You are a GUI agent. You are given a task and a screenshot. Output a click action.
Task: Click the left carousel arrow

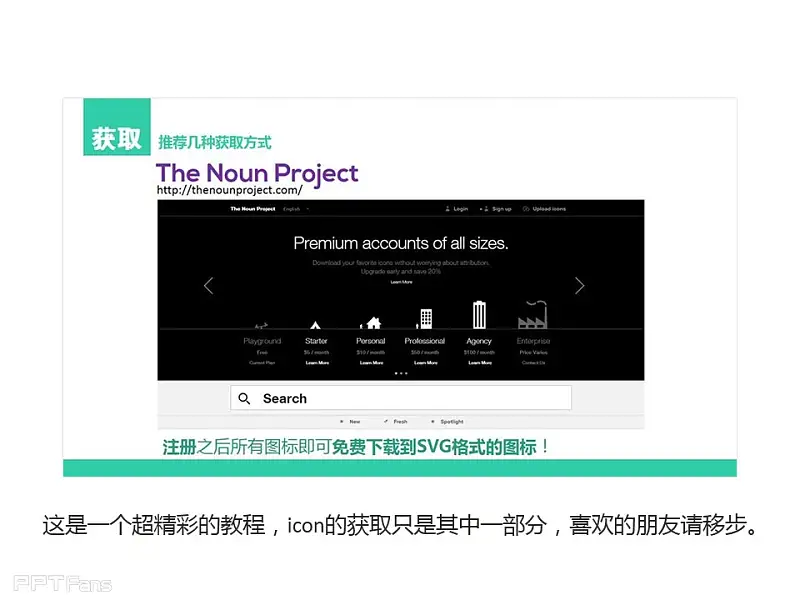(x=208, y=286)
